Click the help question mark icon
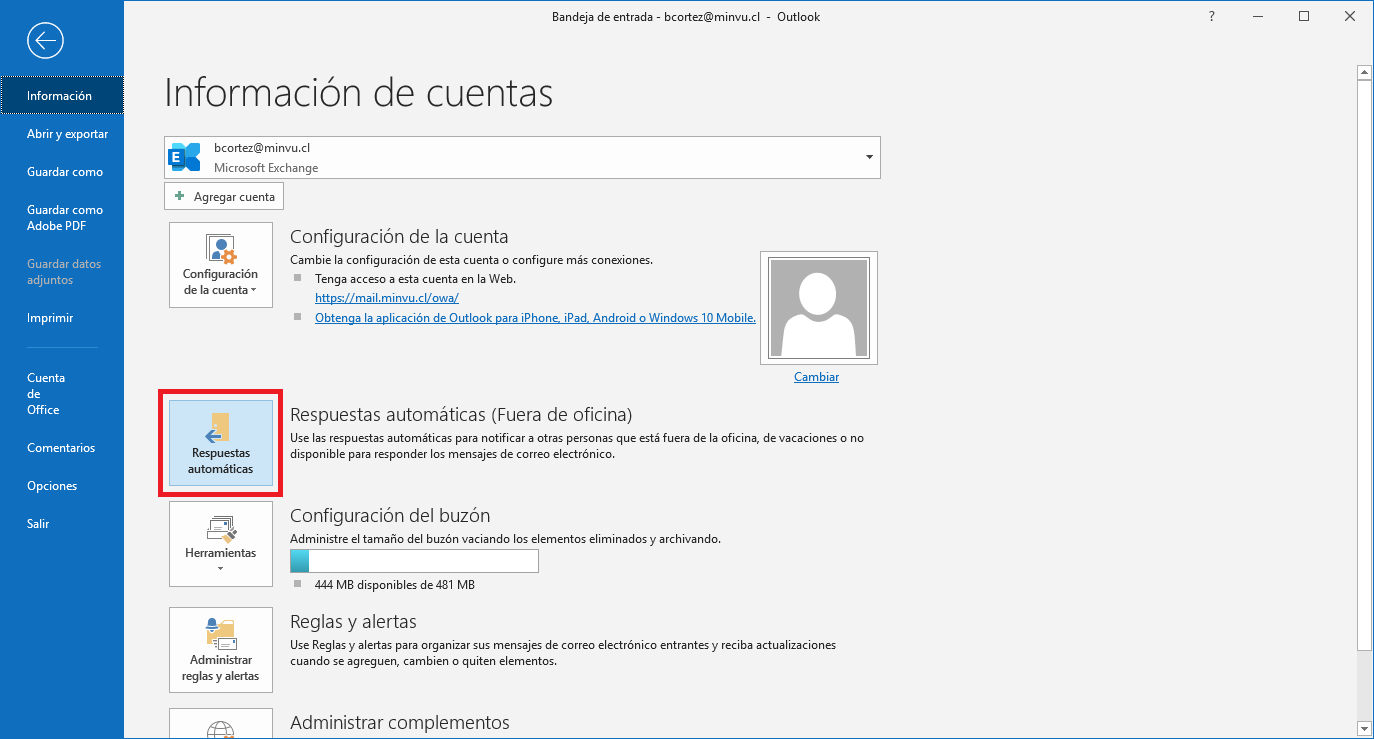This screenshot has height=739, width=1374. (x=1212, y=17)
